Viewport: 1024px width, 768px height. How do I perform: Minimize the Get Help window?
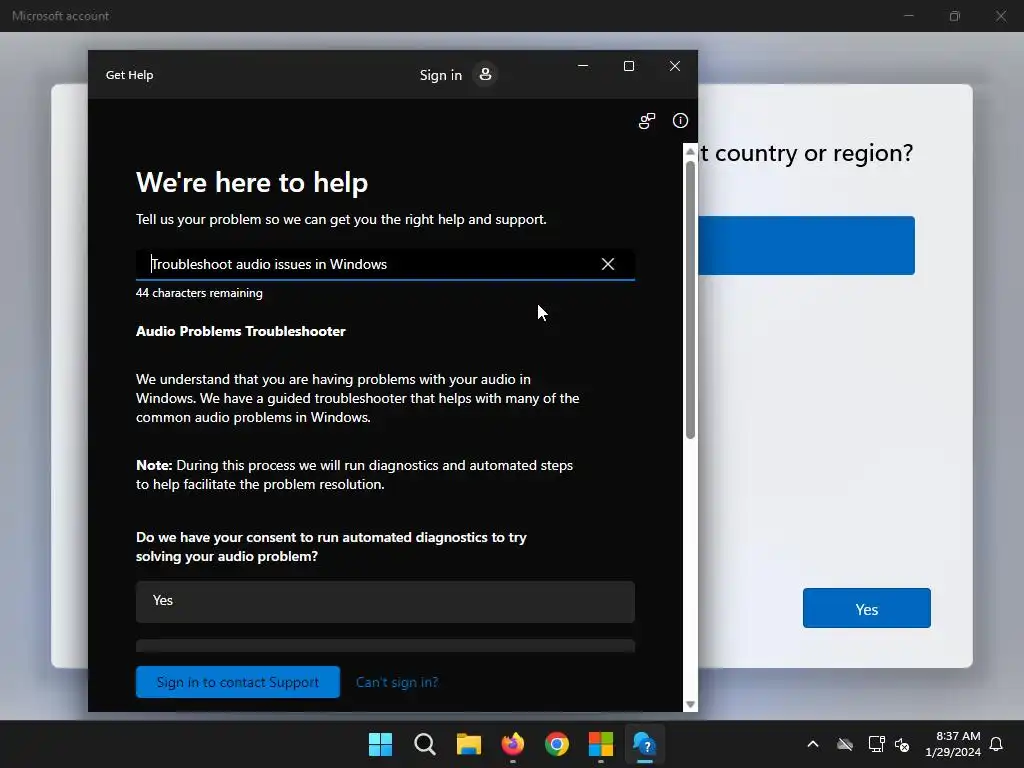(x=583, y=66)
